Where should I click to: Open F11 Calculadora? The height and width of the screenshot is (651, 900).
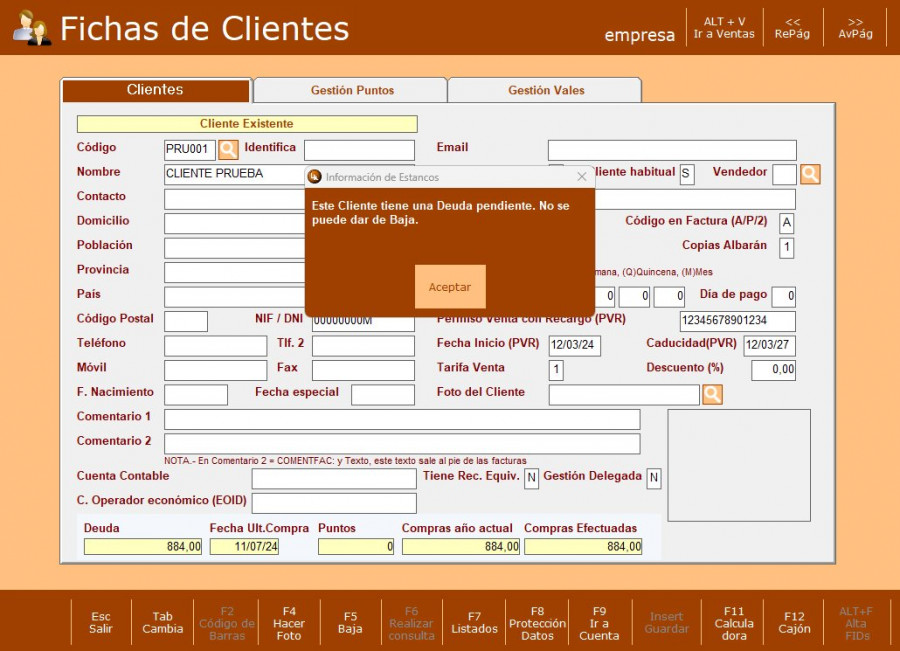[x=734, y=622]
